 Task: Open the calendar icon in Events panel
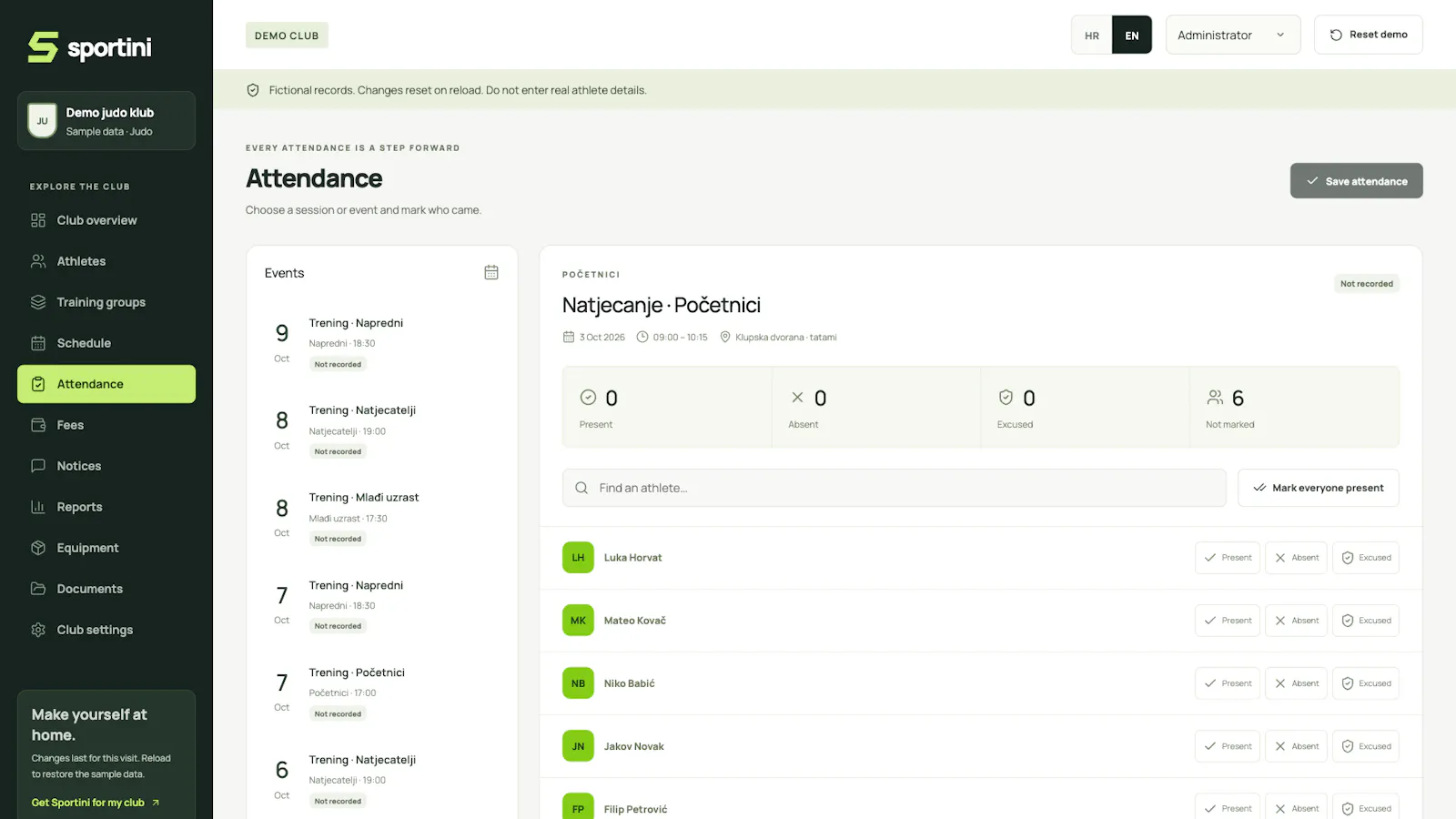[491, 272]
